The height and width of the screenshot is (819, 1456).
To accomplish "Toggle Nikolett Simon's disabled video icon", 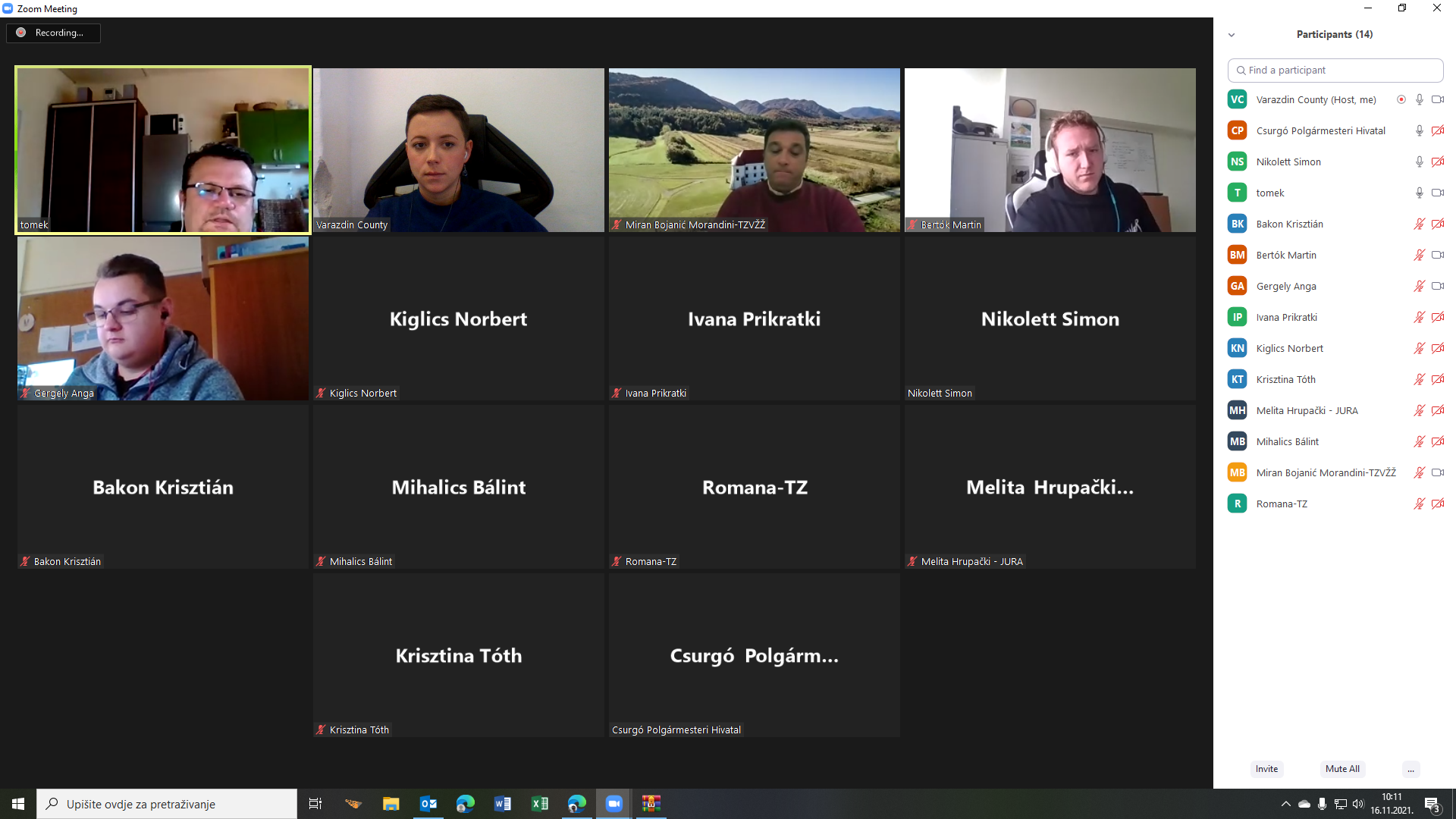I will tap(1437, 162).
